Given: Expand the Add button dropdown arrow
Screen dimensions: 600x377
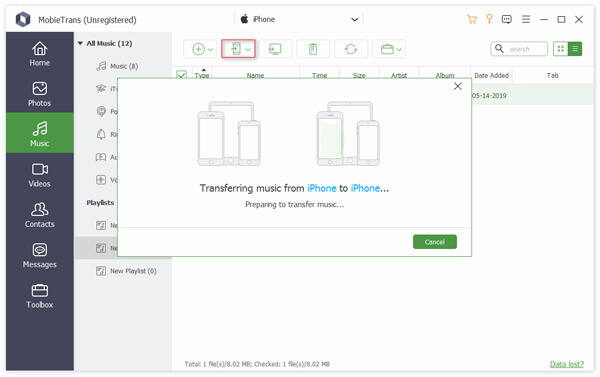Looking at the screenshot, I should (x=210, y=49).
